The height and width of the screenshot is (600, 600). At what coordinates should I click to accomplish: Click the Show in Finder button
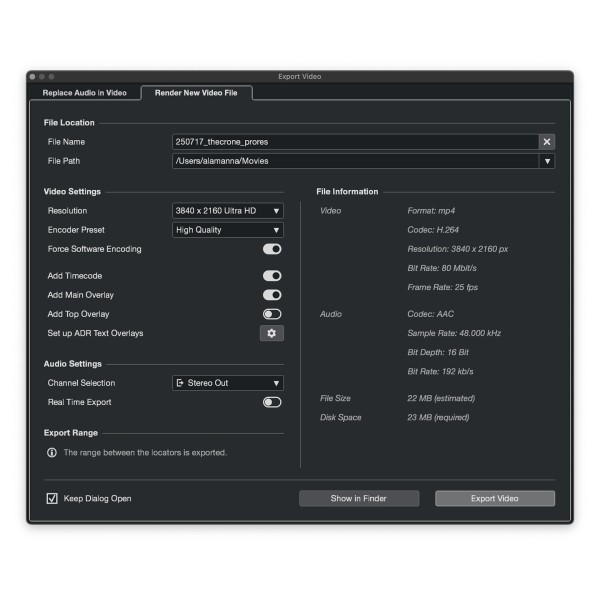359,499
